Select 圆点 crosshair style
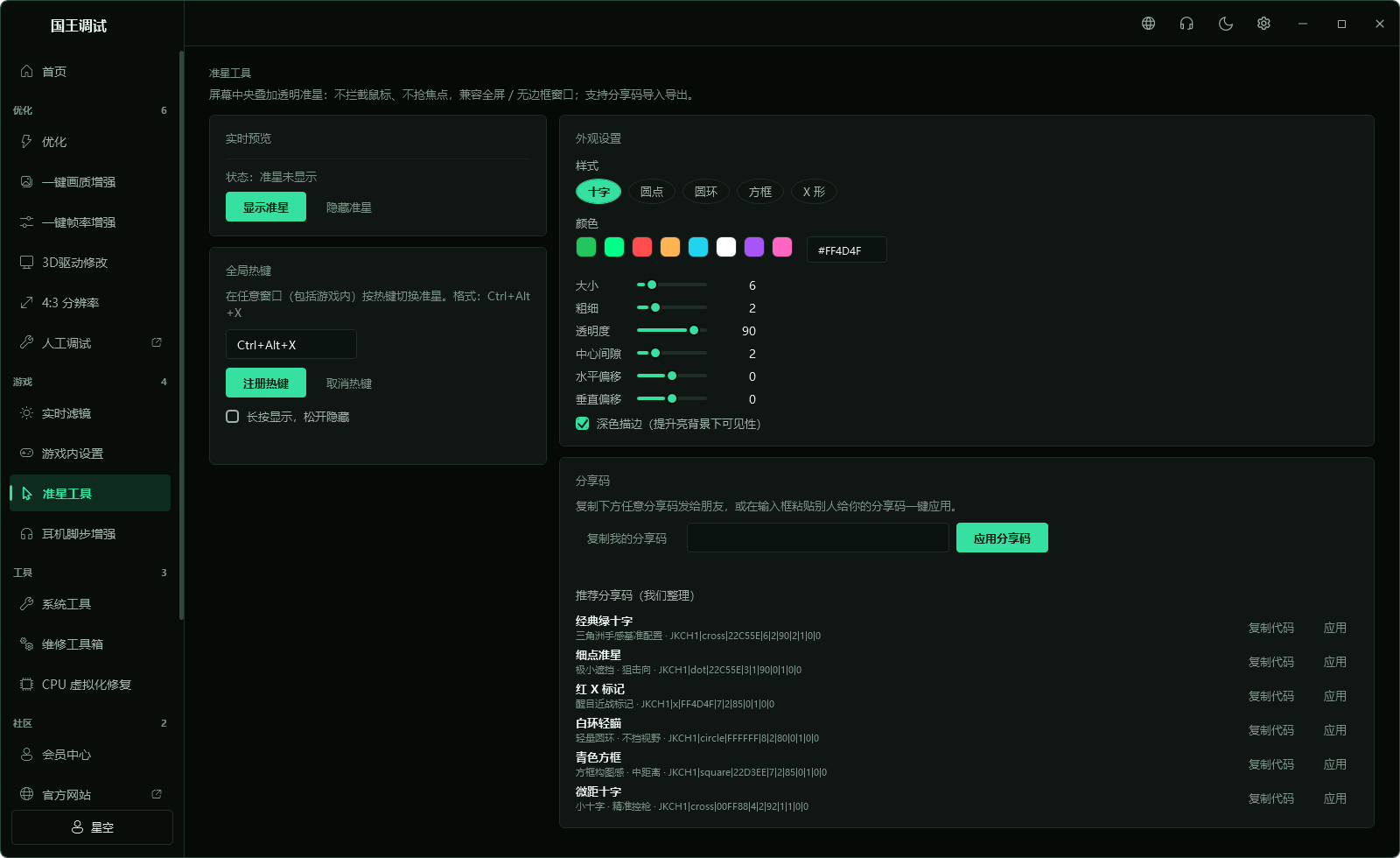 tap(652, 192)
